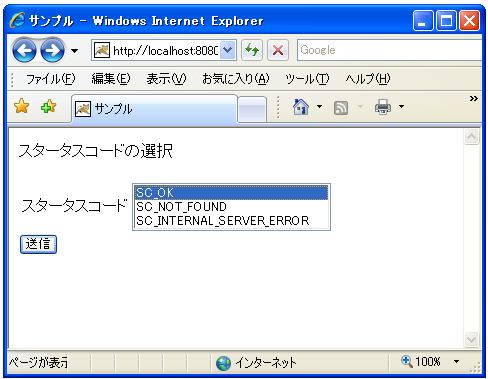Open the ツール(T) menu
This screenshot has width=488, height=379.
coord(307,79)
